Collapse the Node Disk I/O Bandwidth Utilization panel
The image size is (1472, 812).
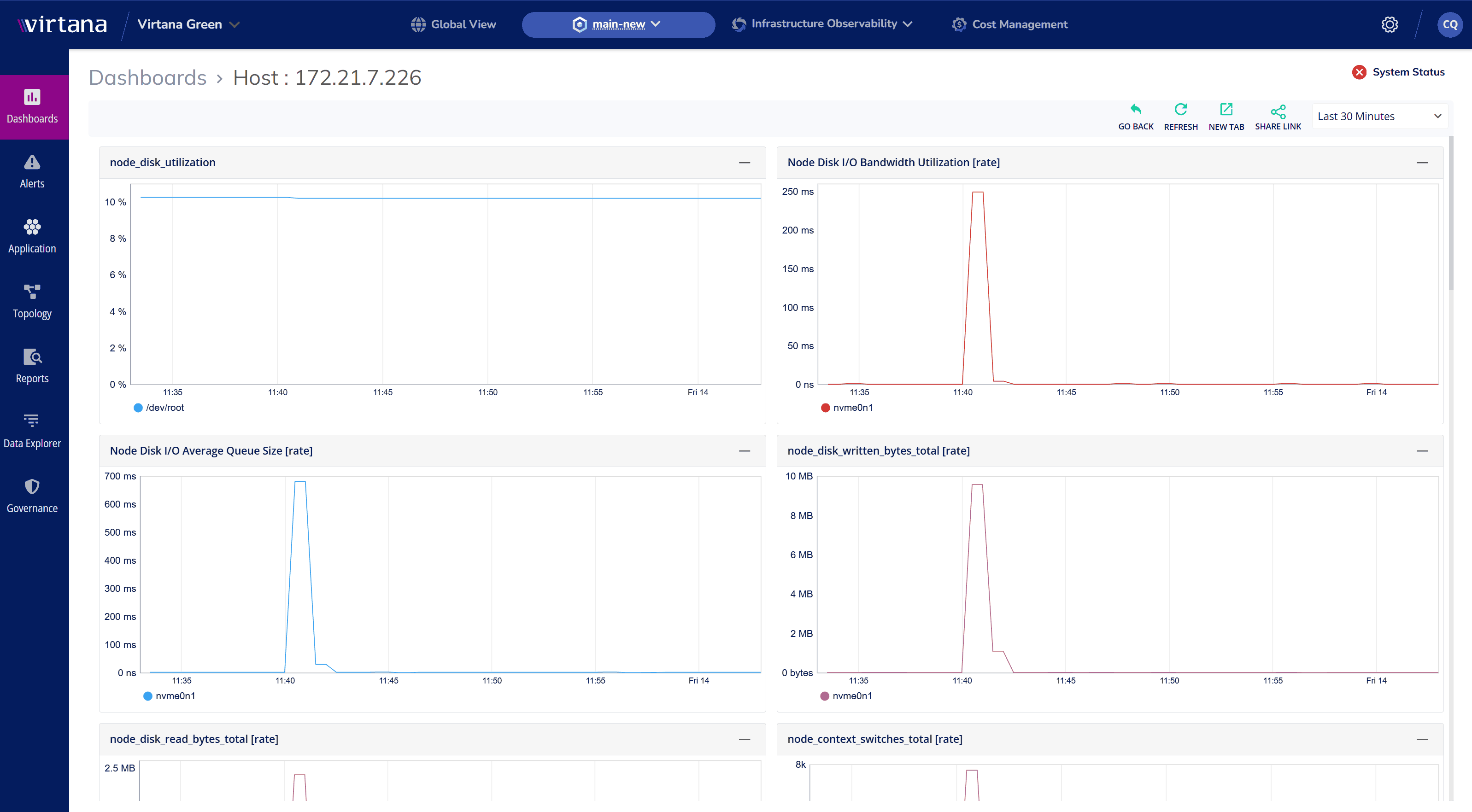(1422, 162)
